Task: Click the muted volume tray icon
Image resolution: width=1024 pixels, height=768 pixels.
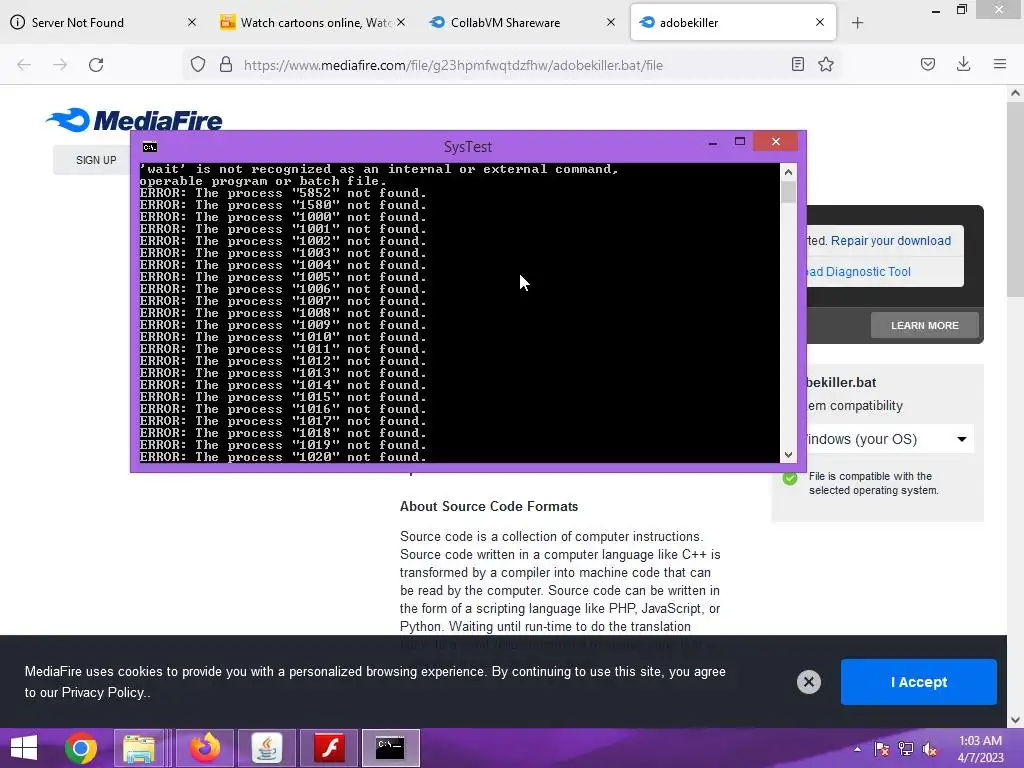Action: click(x=930, y=749)
